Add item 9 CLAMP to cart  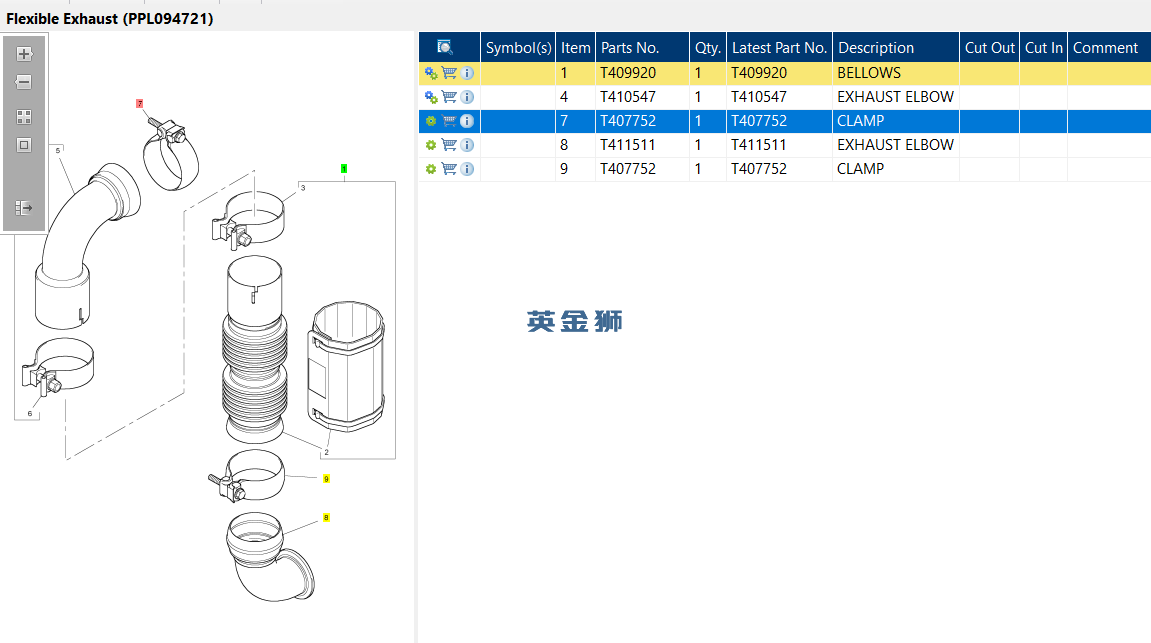coord(449,169)
